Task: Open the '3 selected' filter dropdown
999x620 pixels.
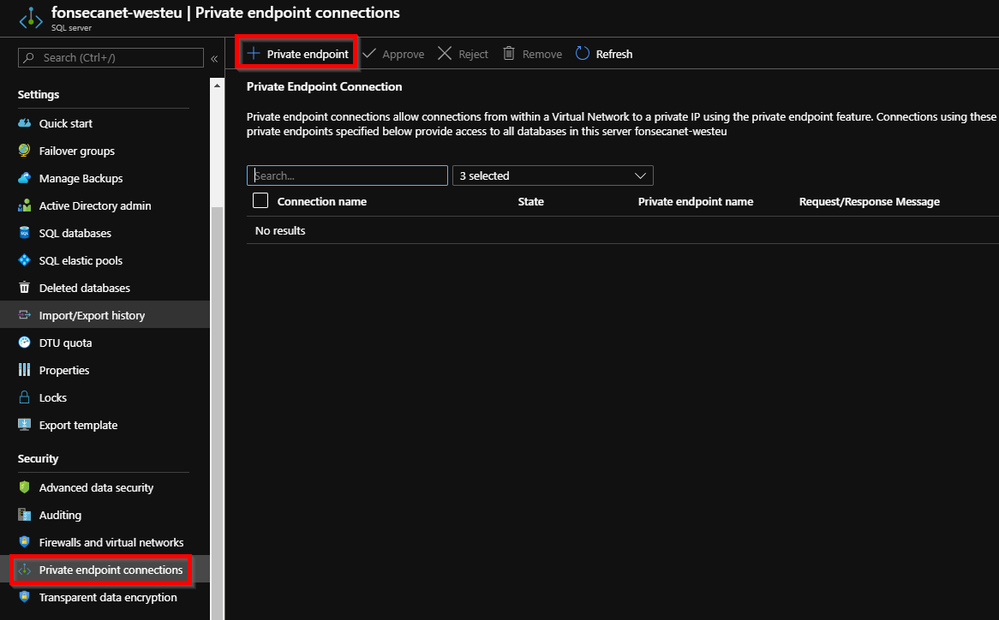Action: coord(552,175)
